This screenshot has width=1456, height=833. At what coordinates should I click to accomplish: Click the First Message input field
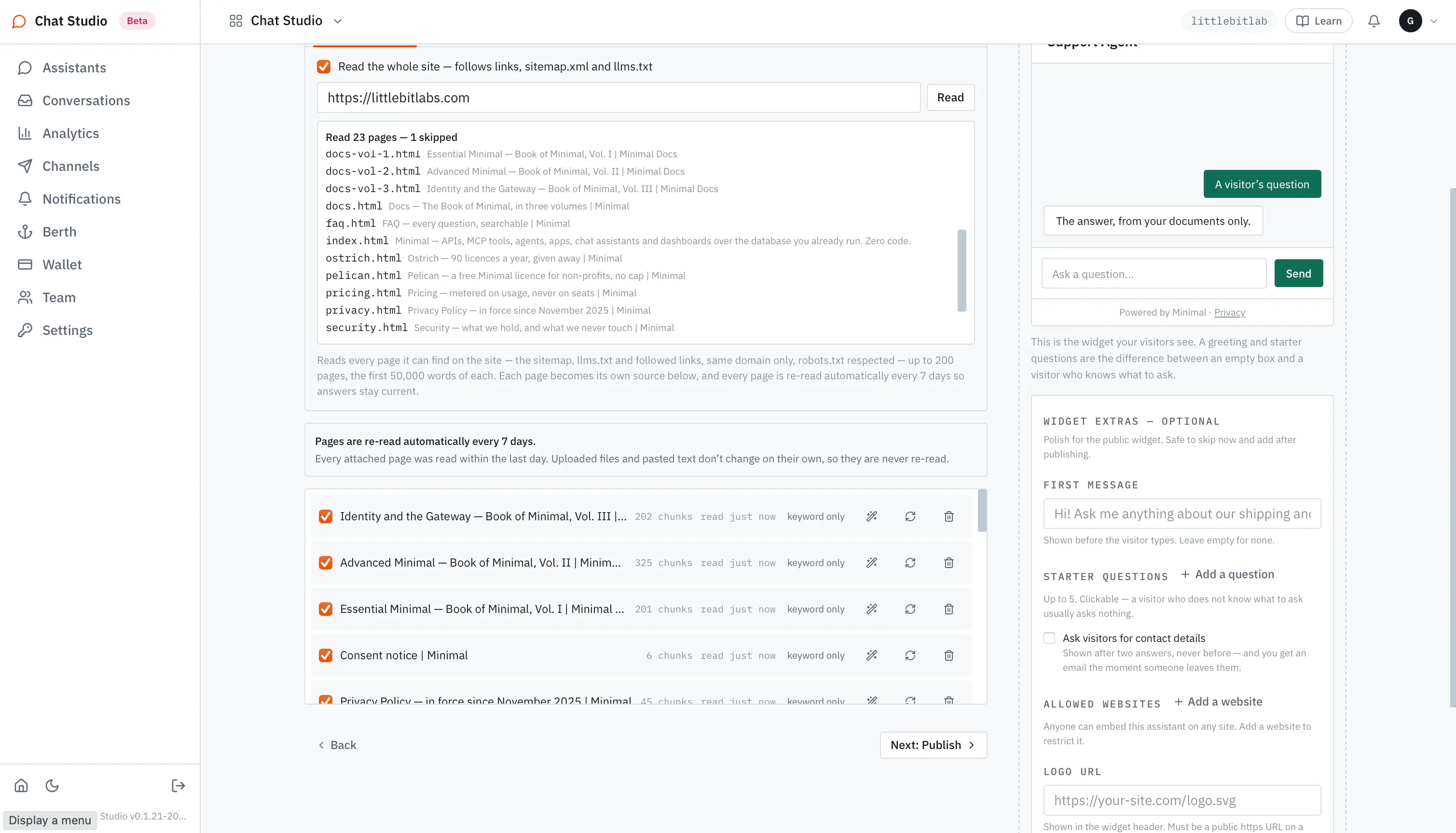coord(1182,514)
